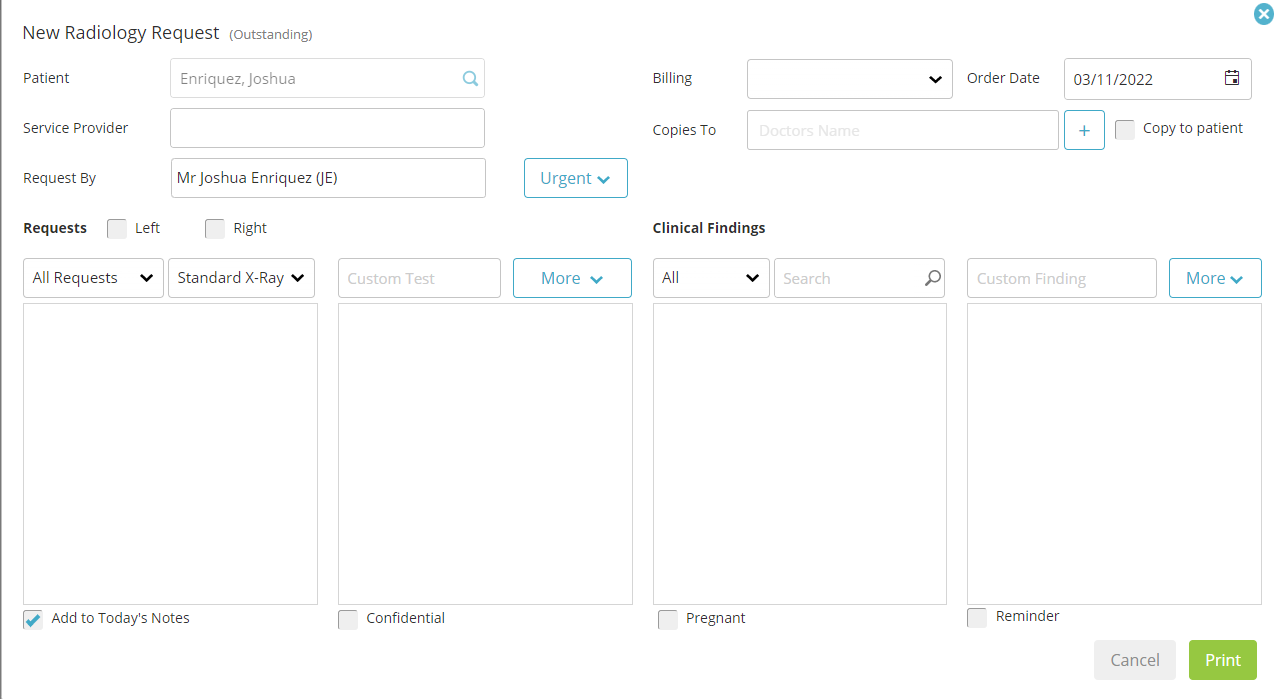Open the All Requests dropdown
1279x699 pixels.
tap(94, 278)
